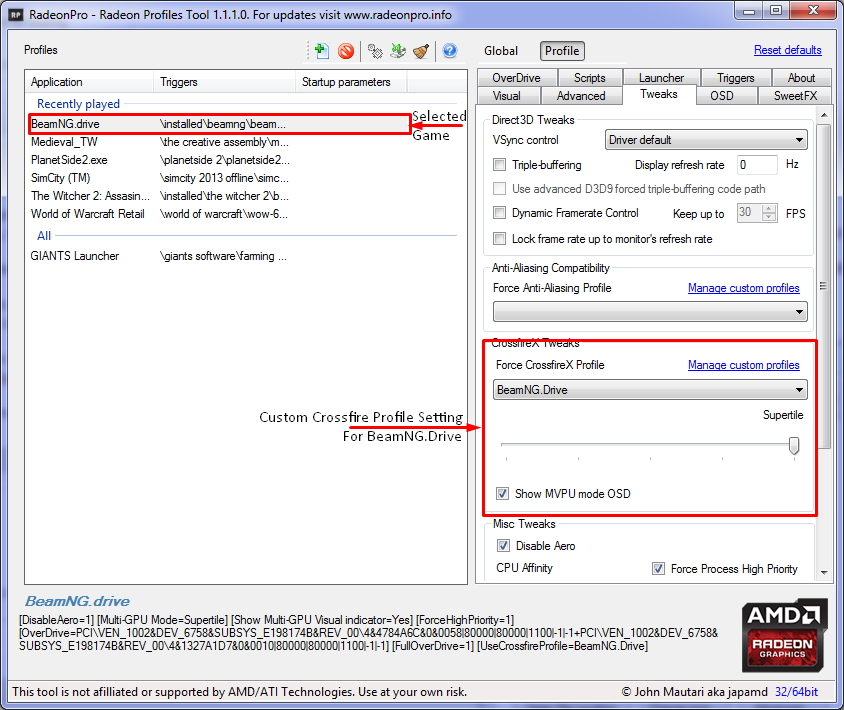This screenshot has width=844, height=710.
Task: Open Manage custom profiles for Anti-Aliasing
Action: tap(744, 288)
